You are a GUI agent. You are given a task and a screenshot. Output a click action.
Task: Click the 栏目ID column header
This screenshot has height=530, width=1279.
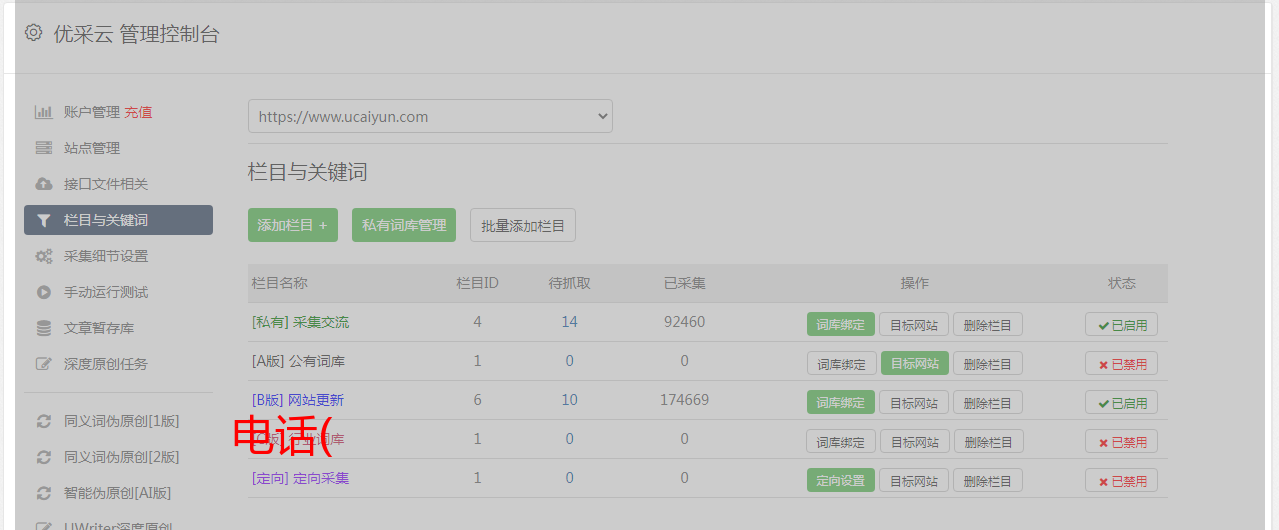[477, 283]
